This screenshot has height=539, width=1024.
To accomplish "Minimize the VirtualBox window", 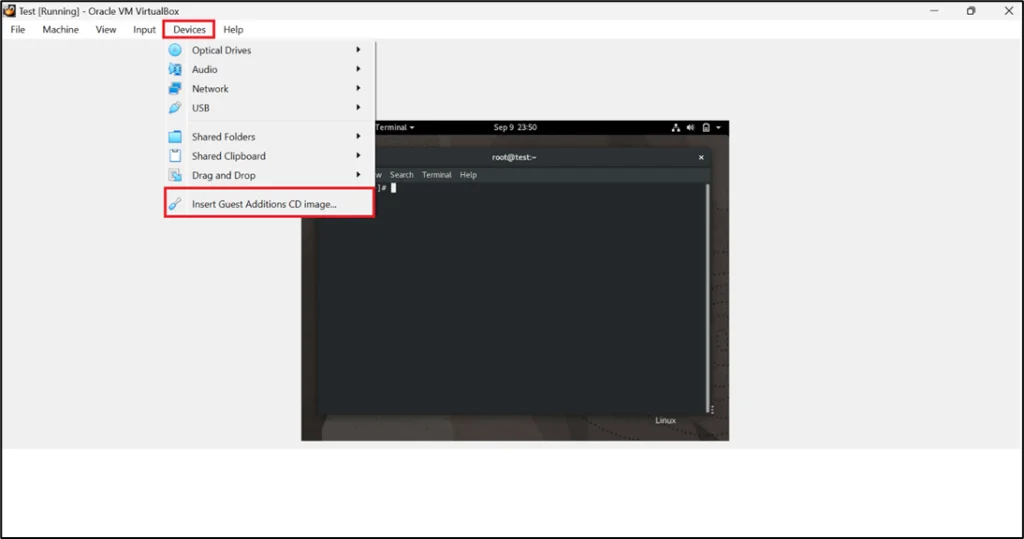I will coord(934,10).
